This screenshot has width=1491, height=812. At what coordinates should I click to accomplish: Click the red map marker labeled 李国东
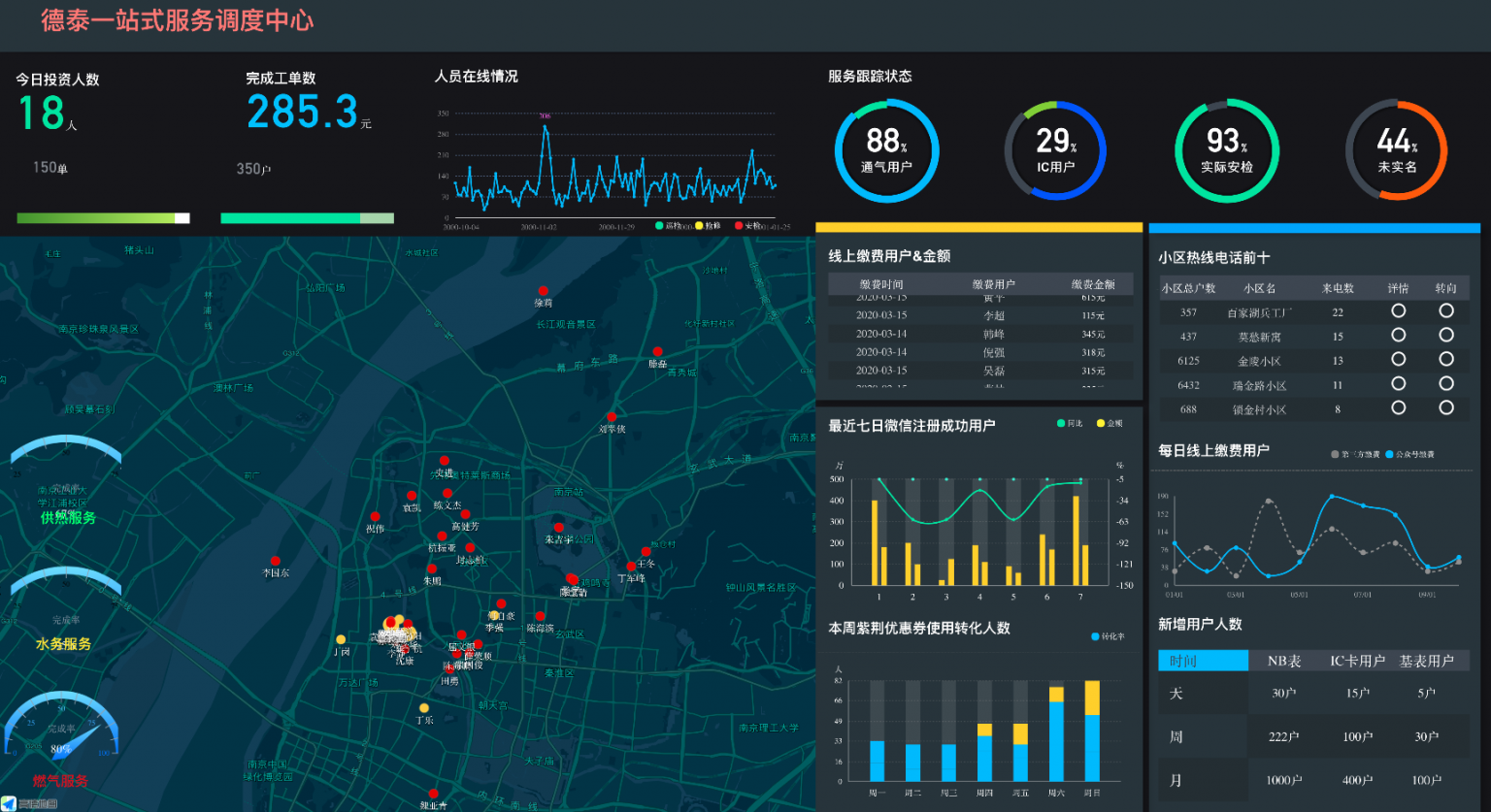(x=276, y=561)
